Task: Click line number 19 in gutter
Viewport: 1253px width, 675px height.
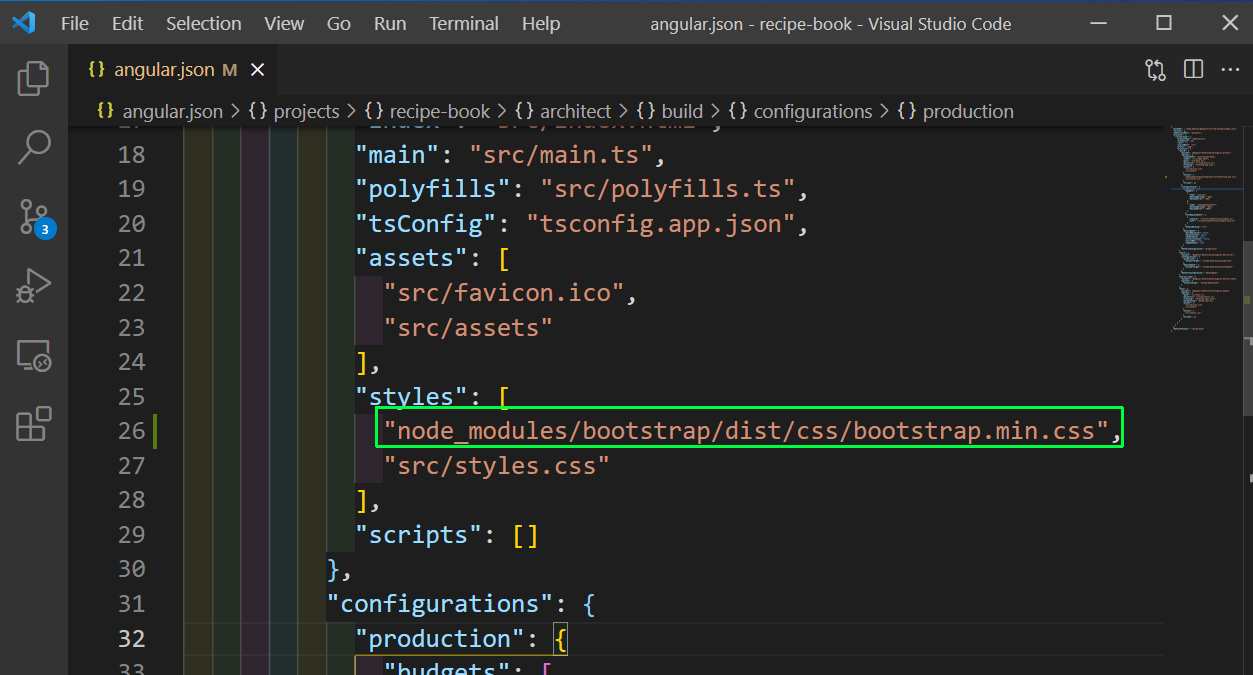Action: pyautogui.click(x=132, y=189)
